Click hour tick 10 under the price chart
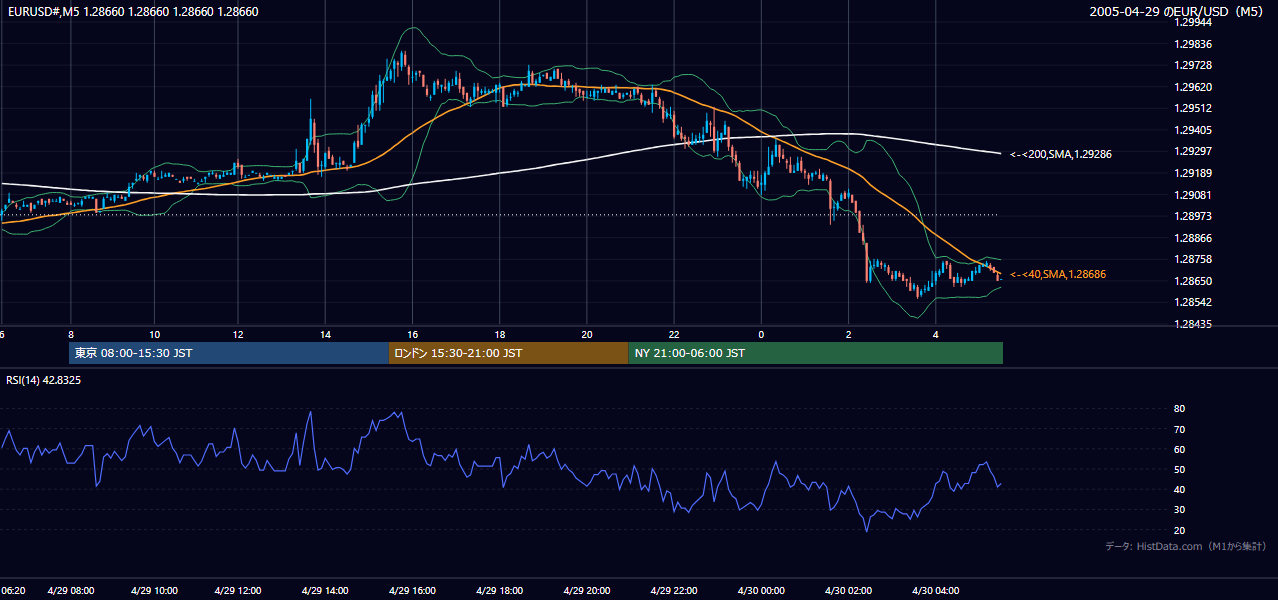Screen dimensions: 1278x600 155,334
